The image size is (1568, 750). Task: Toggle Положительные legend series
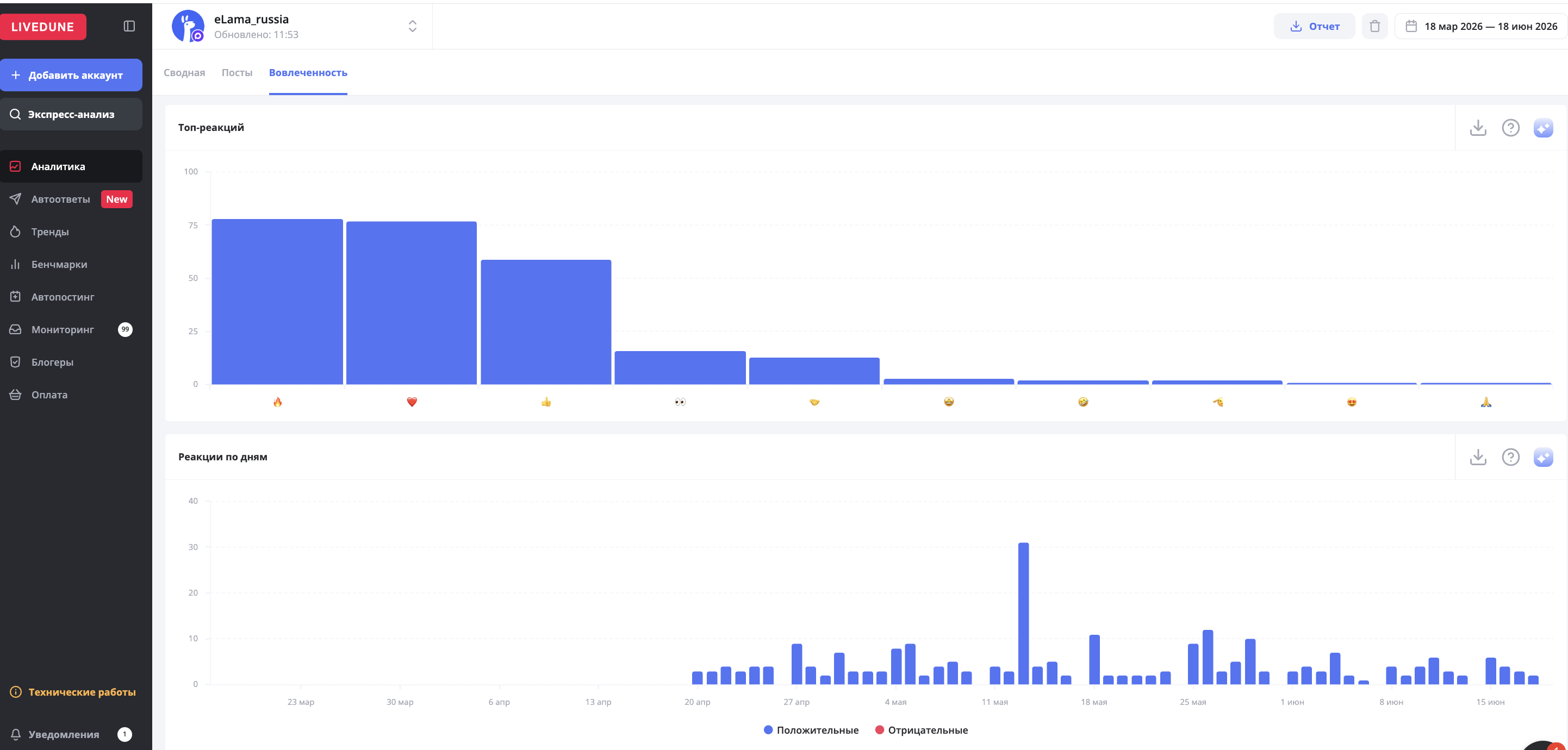click(x=811, y=730)
